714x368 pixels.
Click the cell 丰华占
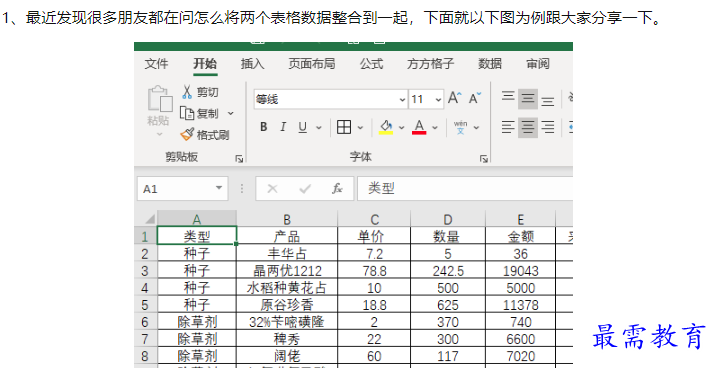(287, 253)
